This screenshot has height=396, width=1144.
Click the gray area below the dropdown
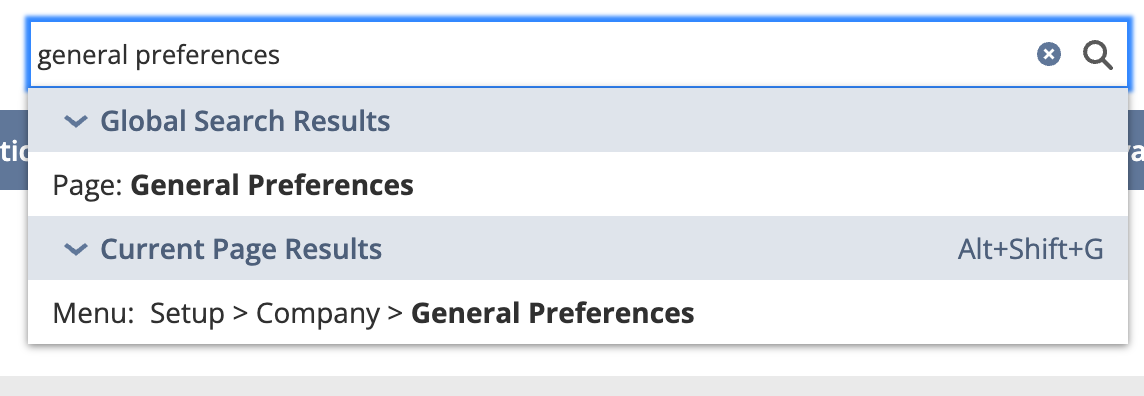572,386
